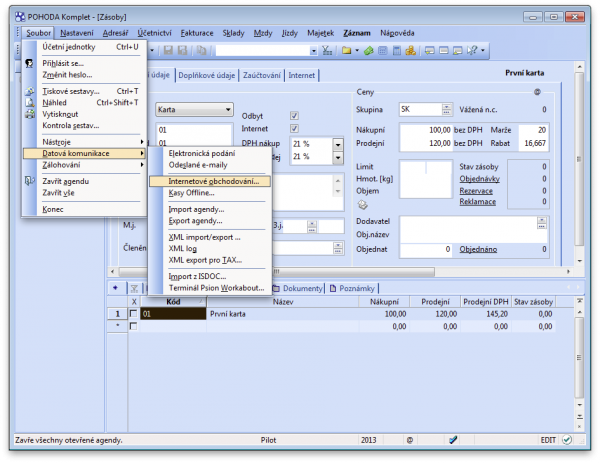The image size is (600, 463).
Task: Click the blue check icon in status bar
Action: [x=453, y=440]
